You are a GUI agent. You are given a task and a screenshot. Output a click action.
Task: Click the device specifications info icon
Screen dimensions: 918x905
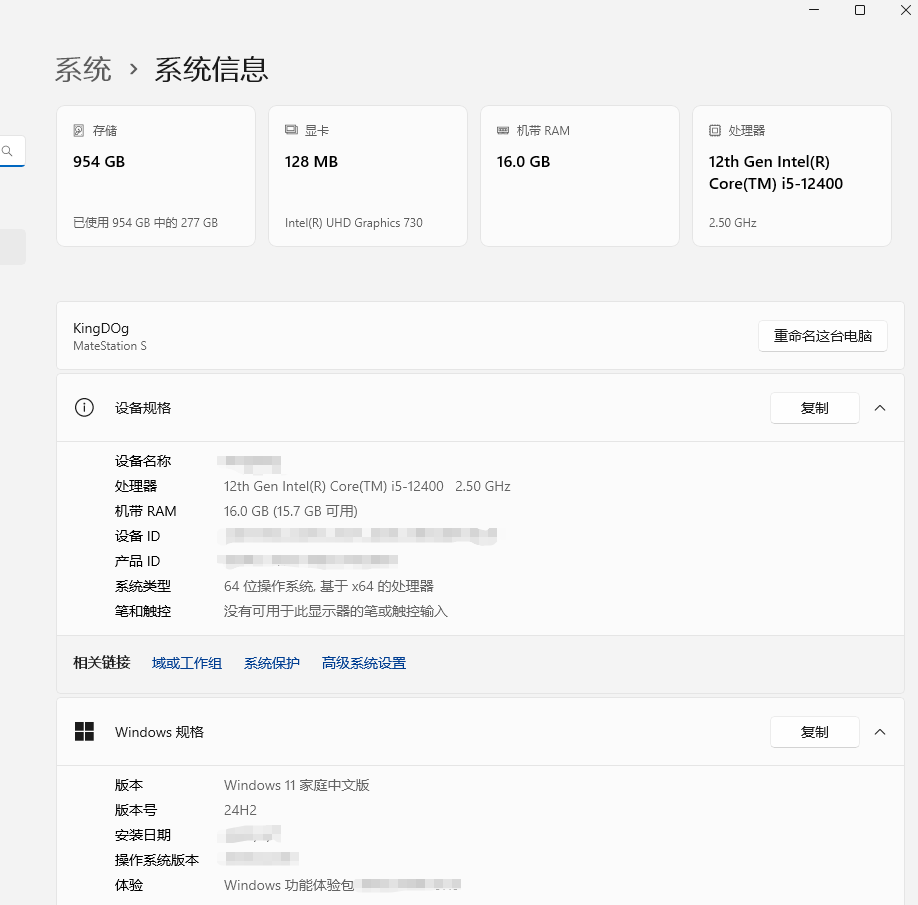(84, 407)
